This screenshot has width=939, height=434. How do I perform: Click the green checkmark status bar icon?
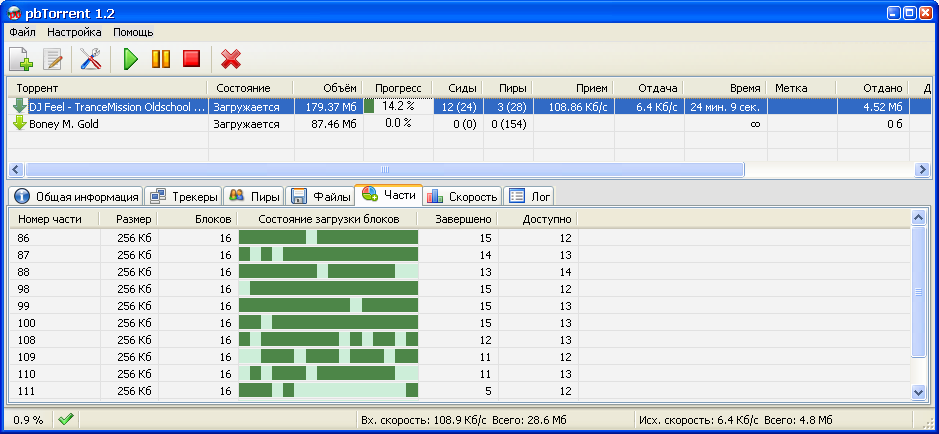tap(66, 420)
